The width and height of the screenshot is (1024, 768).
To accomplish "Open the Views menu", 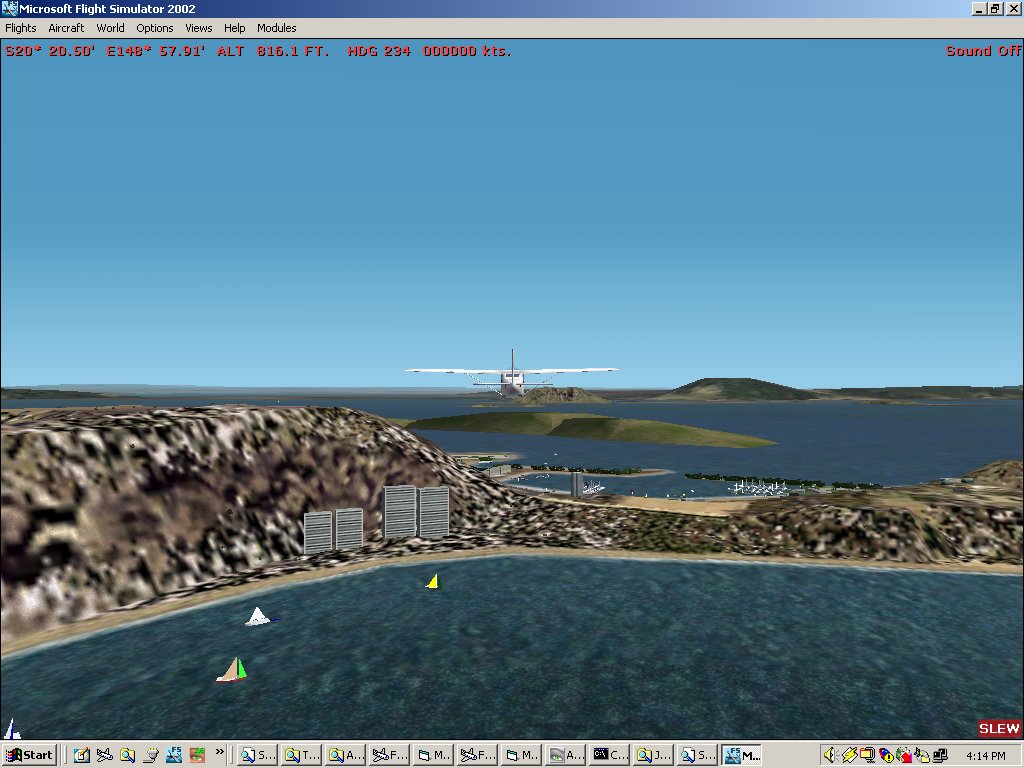I will click(x=199, y=28).
